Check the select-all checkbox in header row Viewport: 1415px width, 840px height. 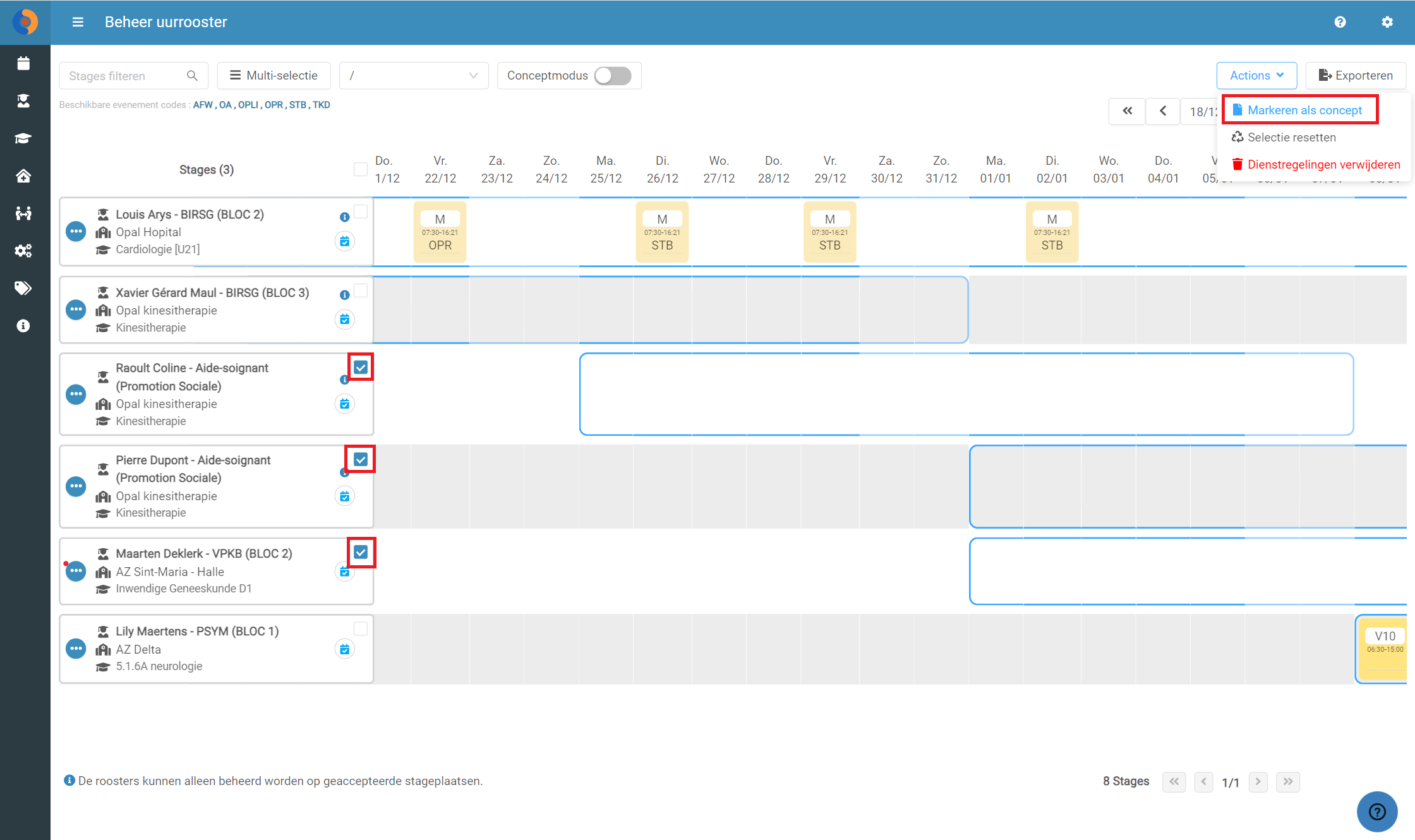coord(361,169)
